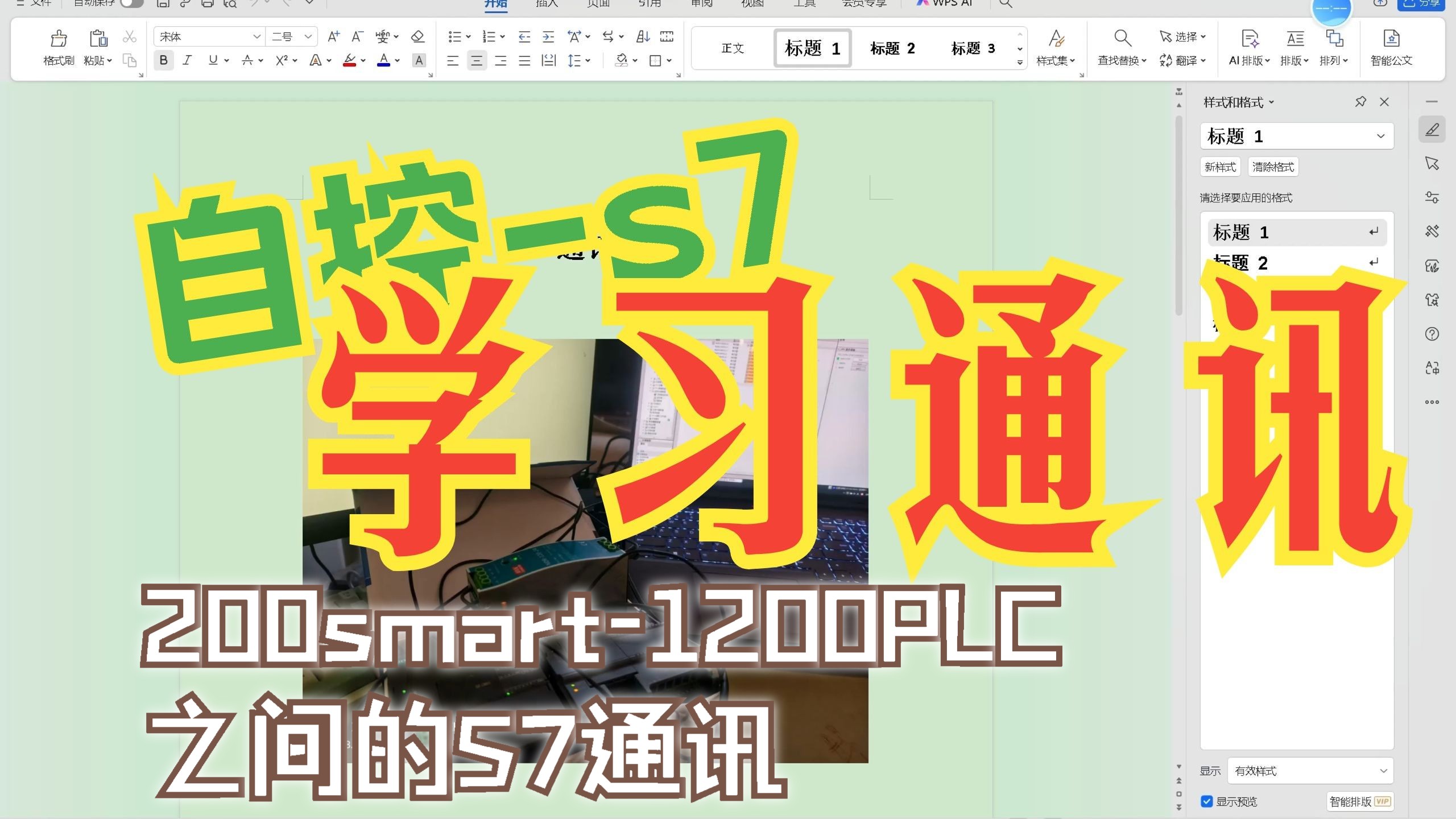The height and width of the screenshot is (819, 1456).
Task: Click the phonetic guide (wén) icon
Action: (382, 37)
